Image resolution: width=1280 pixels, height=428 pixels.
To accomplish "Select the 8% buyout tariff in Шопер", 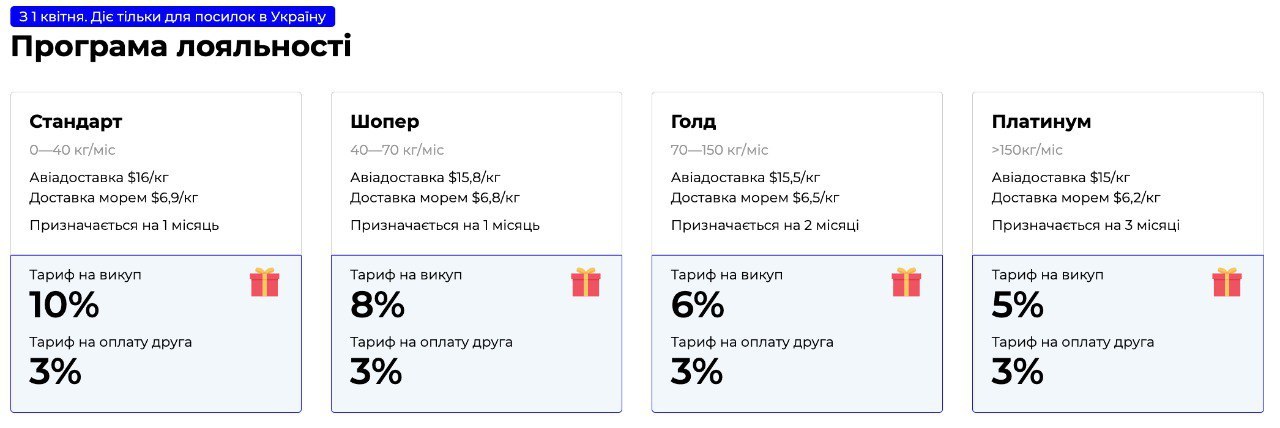I will pyautogui.click(x=378, y=304).
